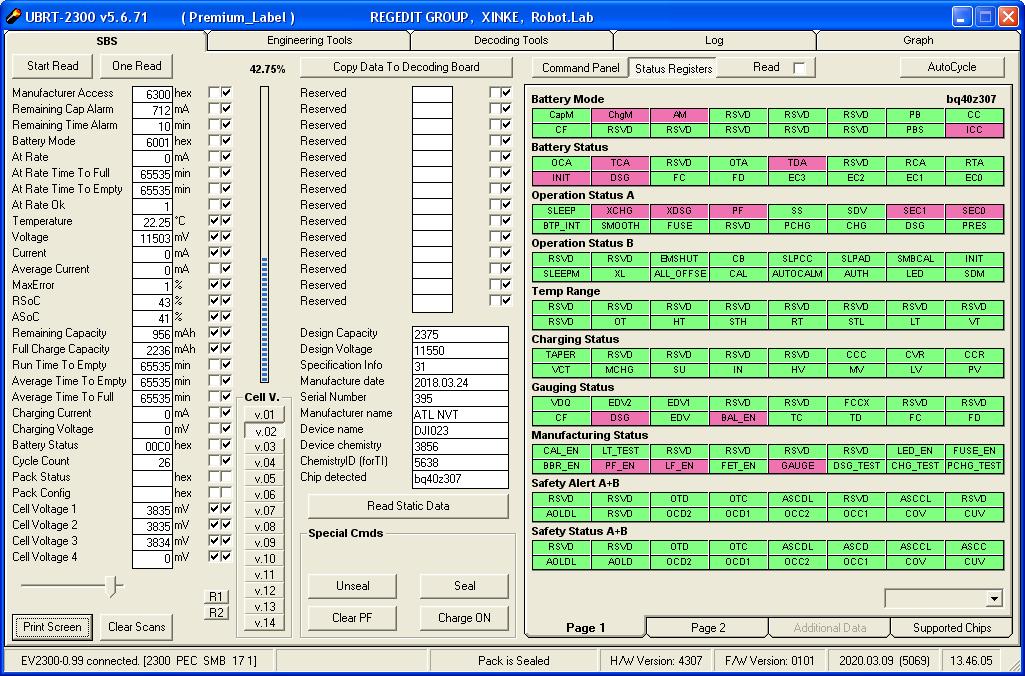
Task: Click the Design Capacity field showing 2375
Action: 460,334
